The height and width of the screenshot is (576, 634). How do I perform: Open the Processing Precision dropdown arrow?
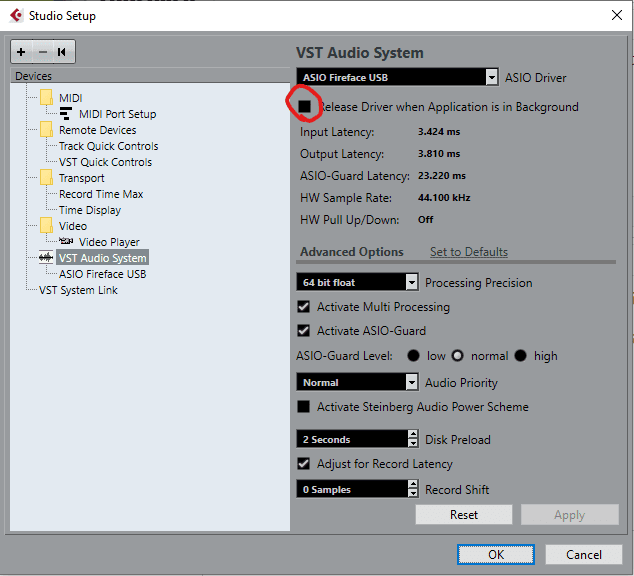(x=412, y=282)
